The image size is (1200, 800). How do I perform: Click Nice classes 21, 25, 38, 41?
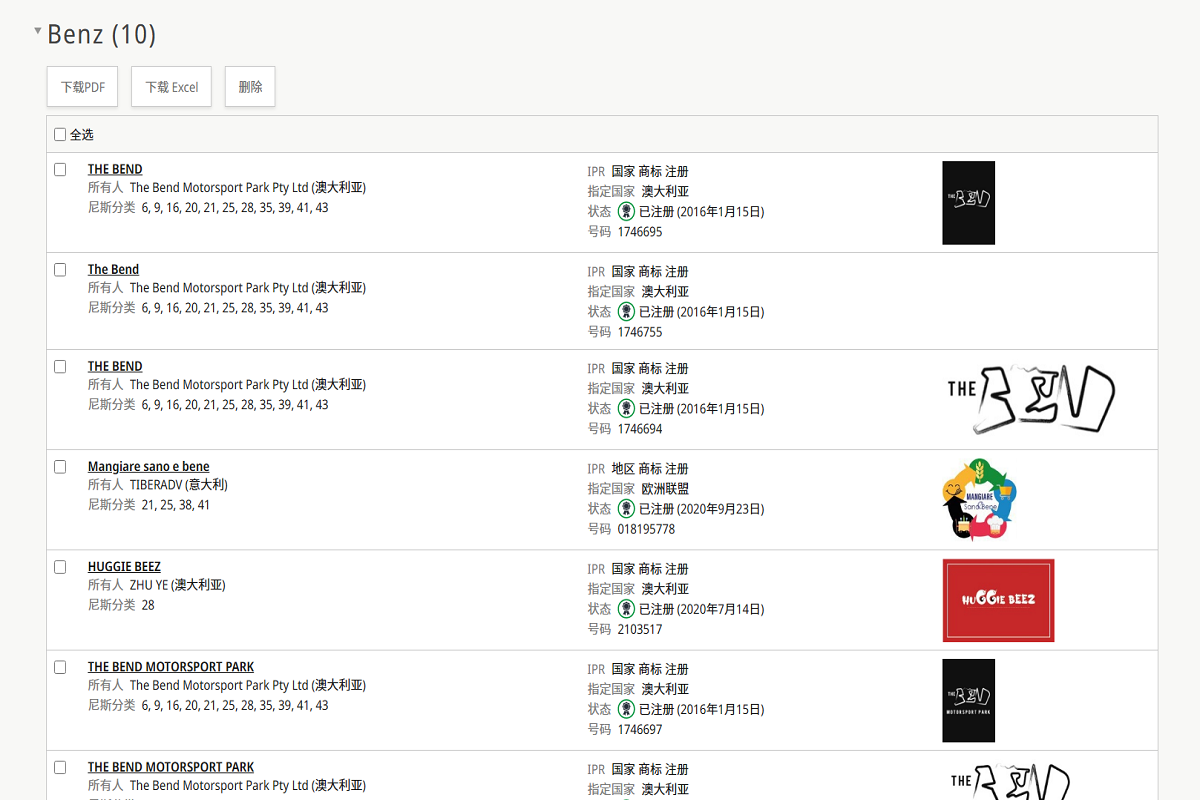[x=176, y=505]
